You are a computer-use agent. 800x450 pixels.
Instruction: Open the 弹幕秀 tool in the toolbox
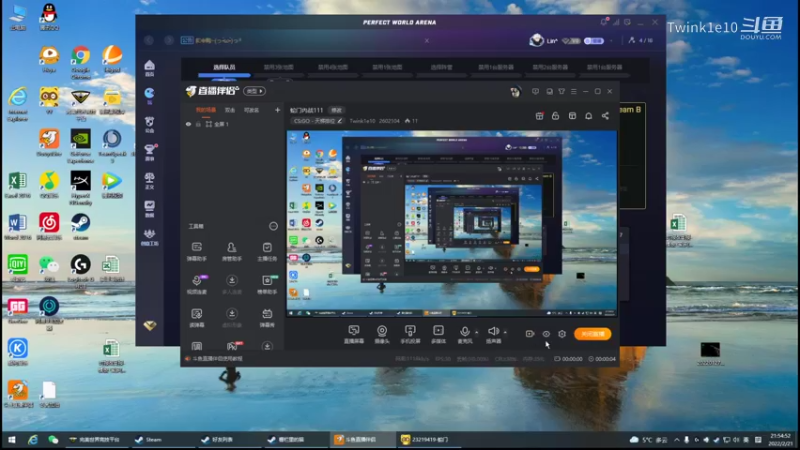click(x=267, y=317)
